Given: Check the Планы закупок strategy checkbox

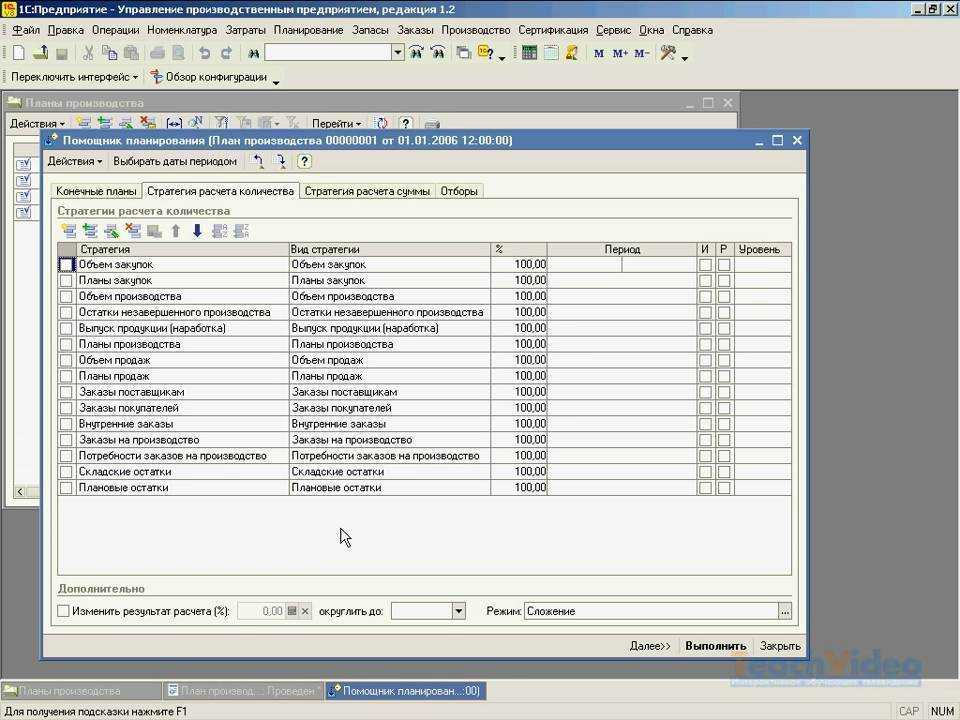Looking at the screenshot, I should pos(66,280).
